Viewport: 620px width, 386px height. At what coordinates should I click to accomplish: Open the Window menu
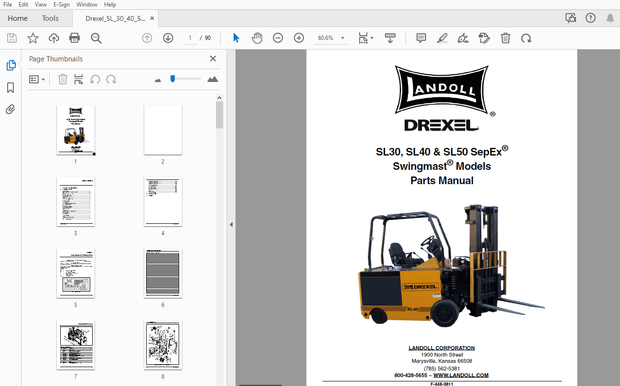click(87, 4)
